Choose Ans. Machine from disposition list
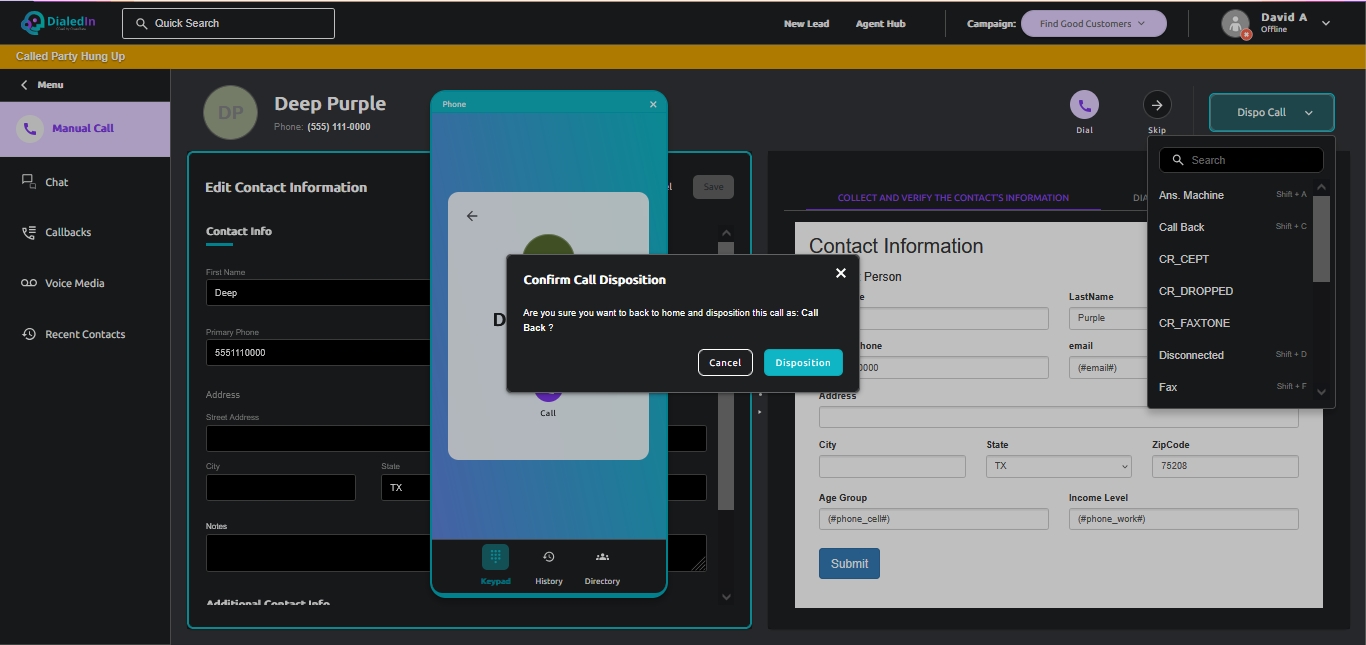 (1190, 195)
